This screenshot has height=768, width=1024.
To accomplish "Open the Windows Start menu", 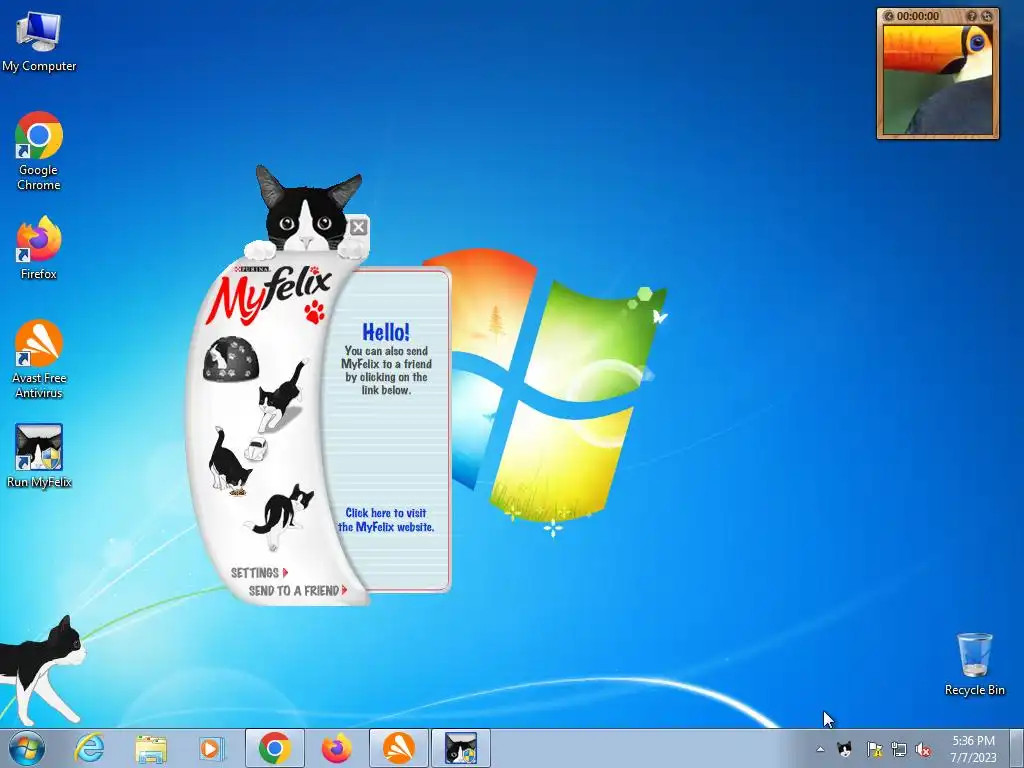I will (x=27, y=748).
